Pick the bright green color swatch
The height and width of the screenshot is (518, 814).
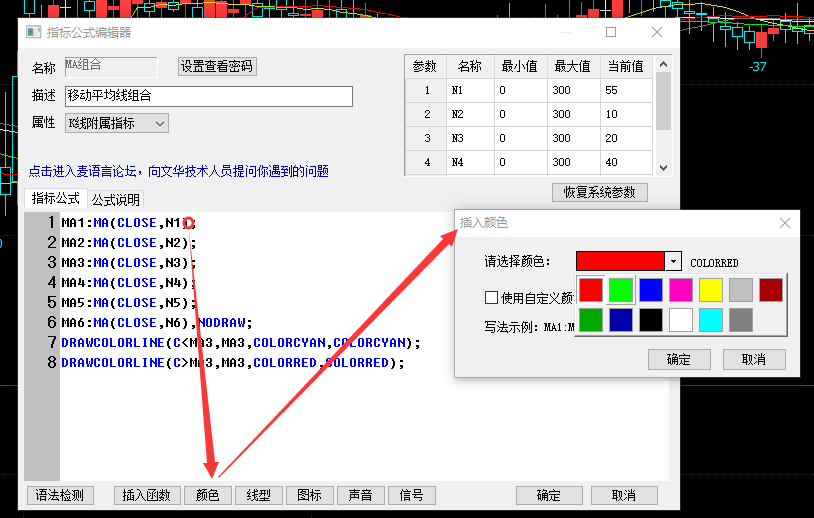[x=621, y=290]
